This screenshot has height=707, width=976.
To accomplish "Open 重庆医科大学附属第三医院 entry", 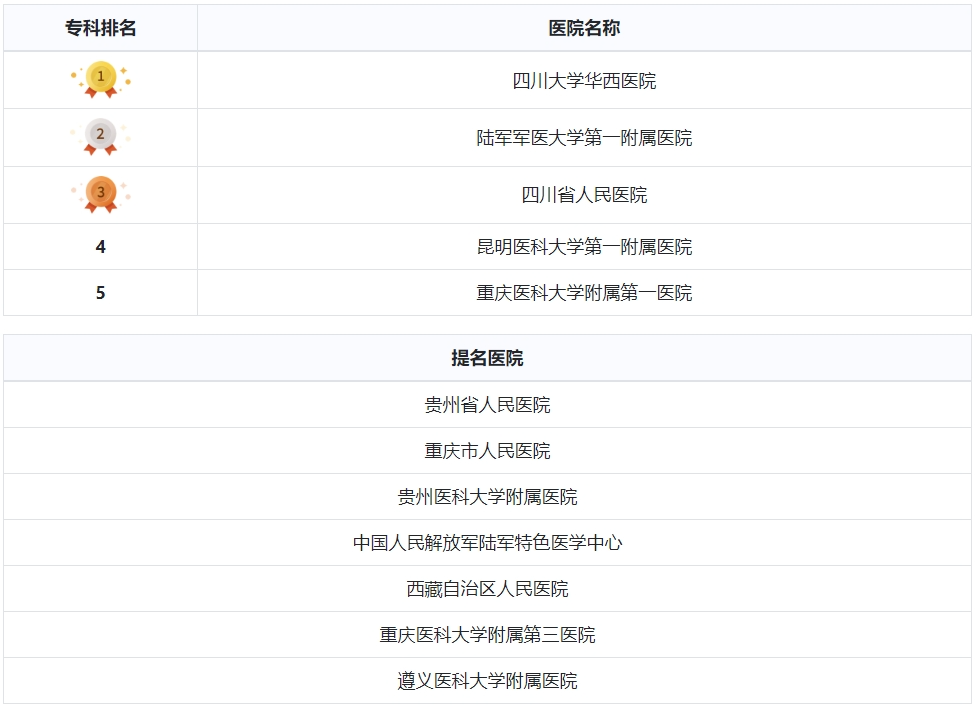I will pyautogui.click(x=487, y=635).
